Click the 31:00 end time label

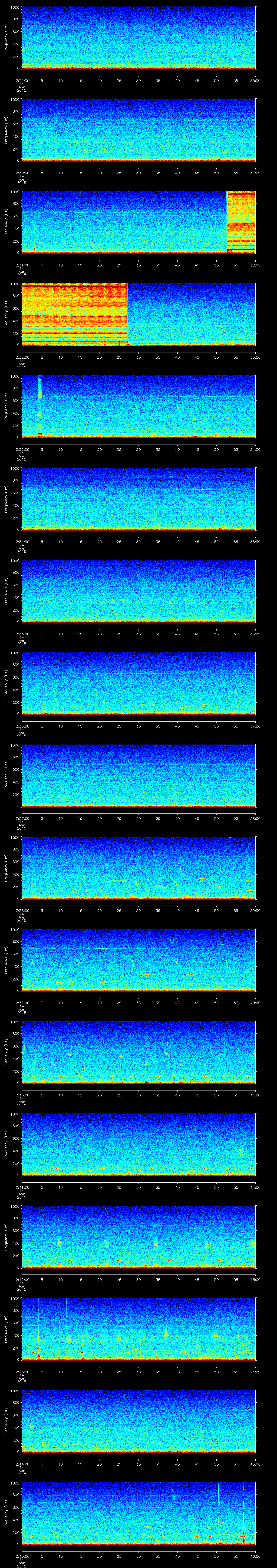pos(255,173)
